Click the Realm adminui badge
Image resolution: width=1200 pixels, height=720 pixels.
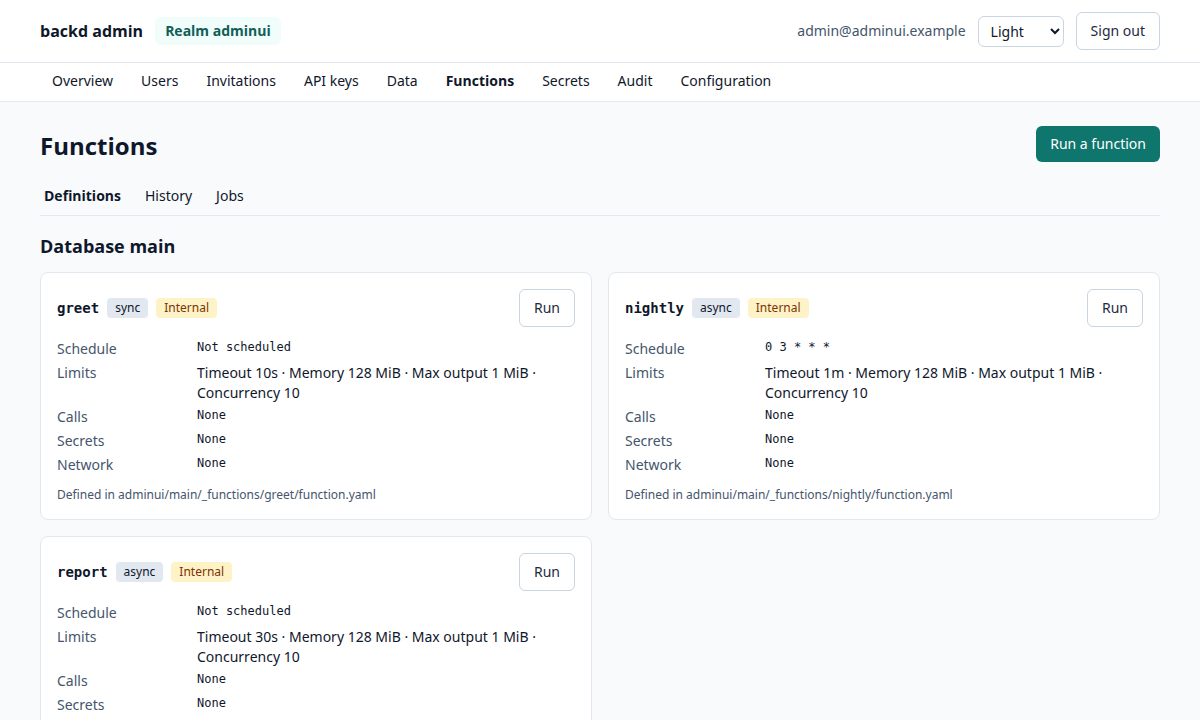click(x=218, y=31)
